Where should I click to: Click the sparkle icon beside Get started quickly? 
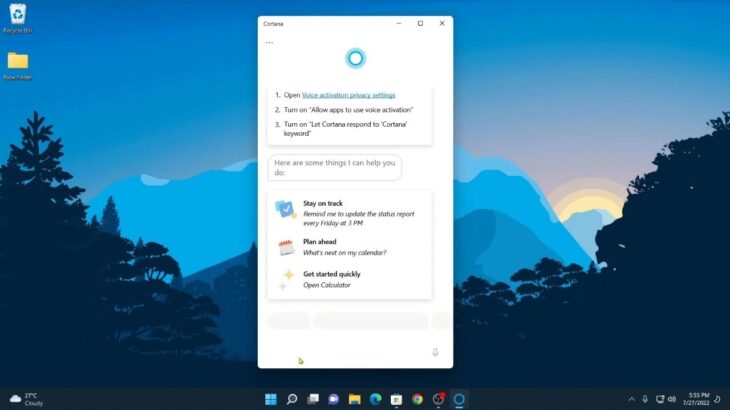coord(286,279)
